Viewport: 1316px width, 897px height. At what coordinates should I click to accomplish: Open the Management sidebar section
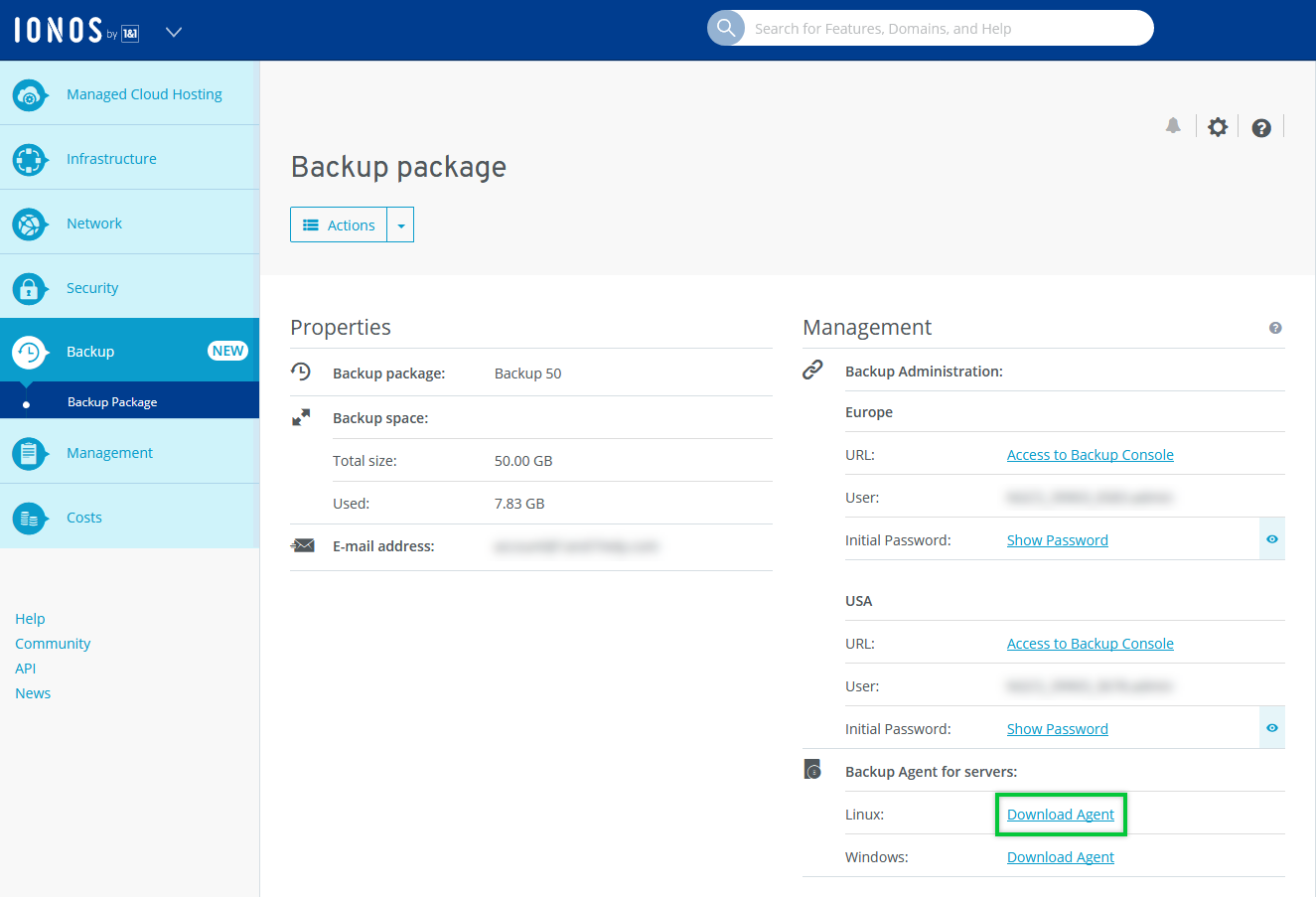pos(109,453)
